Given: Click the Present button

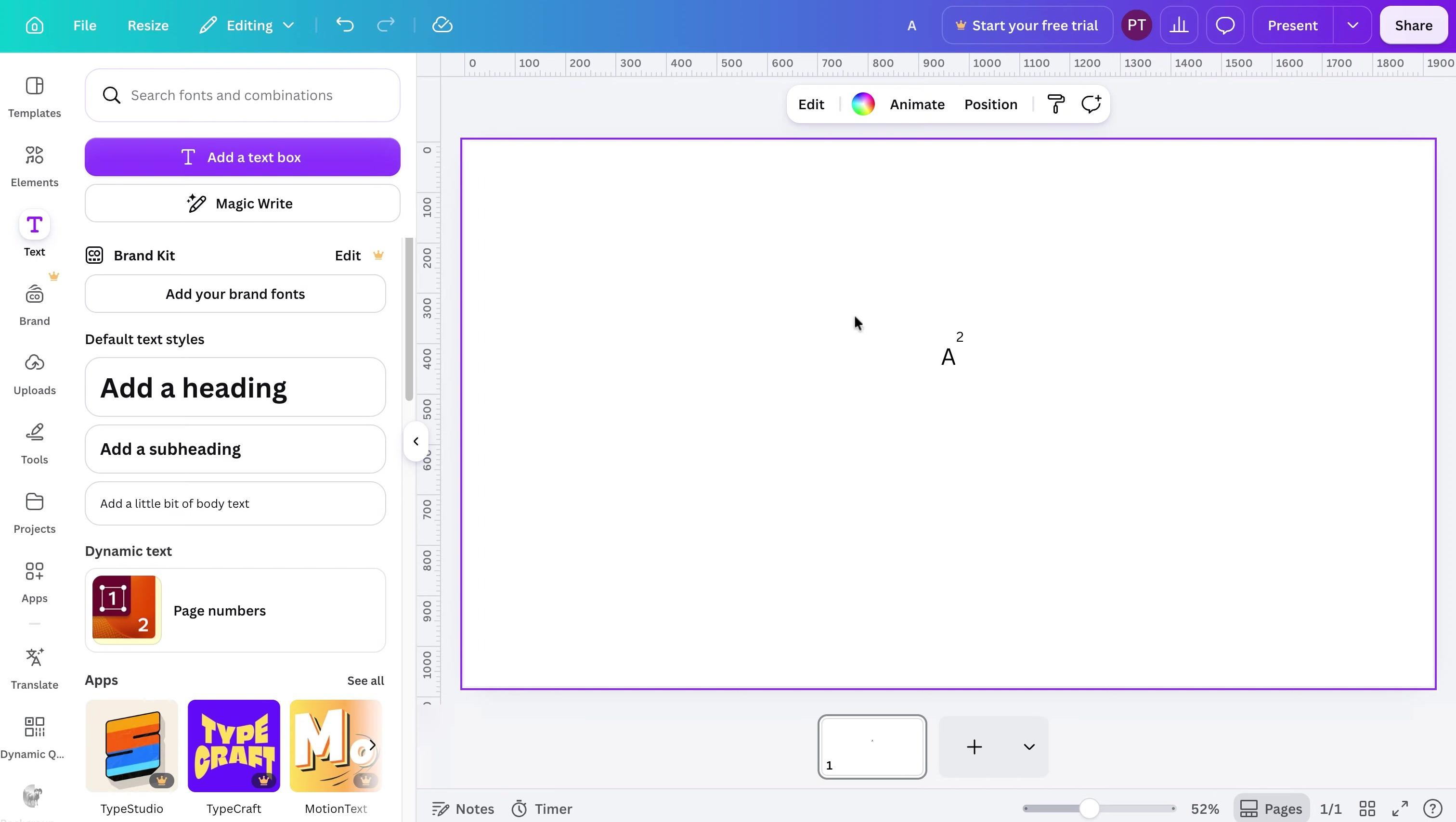Looking at the screenshot, I should click(x=1293, y=26).
